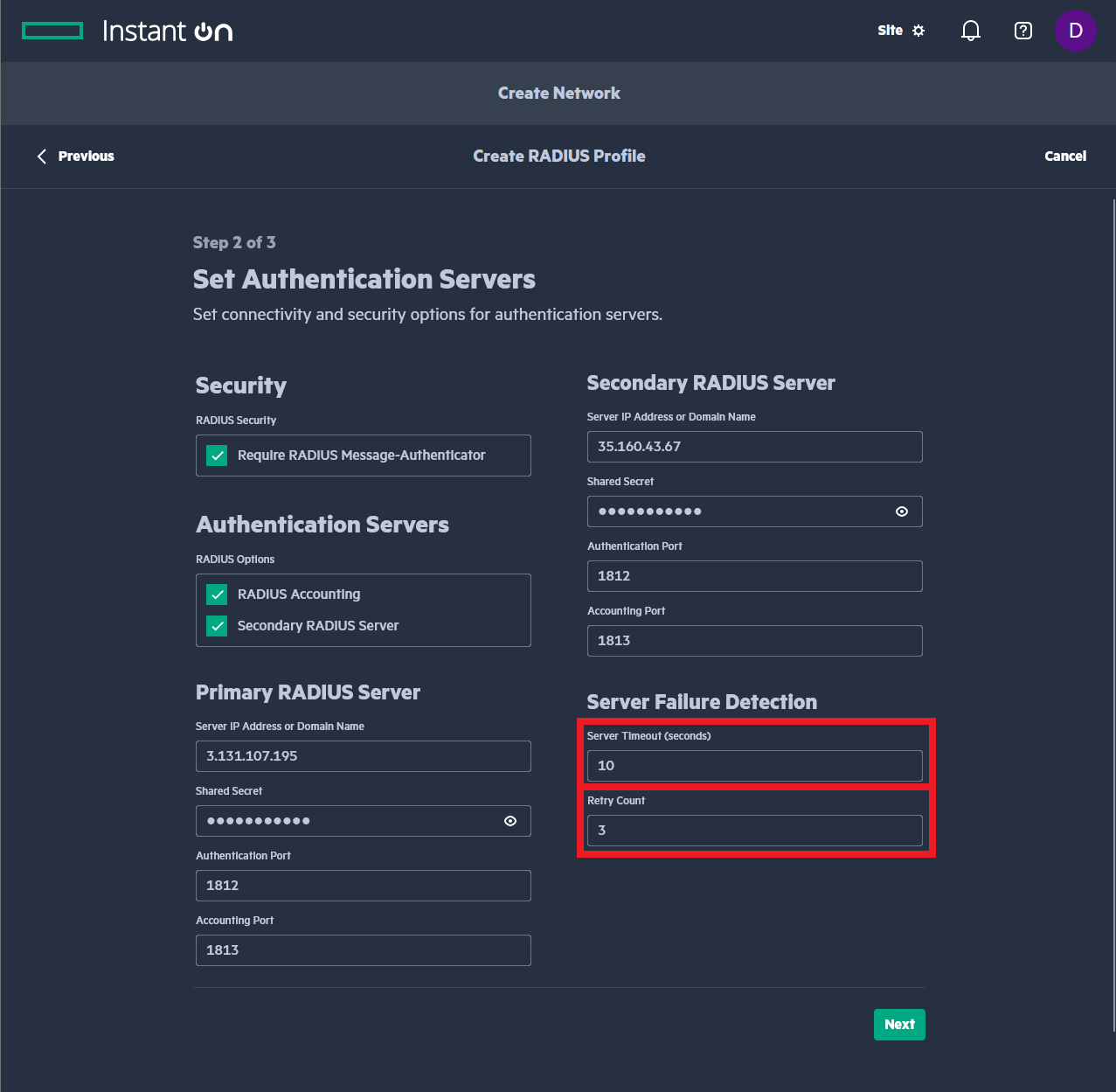Edit the secondary Accounting Port 1813 field
This screenshot has height=1092, width=1116.
tap(755, 641)
